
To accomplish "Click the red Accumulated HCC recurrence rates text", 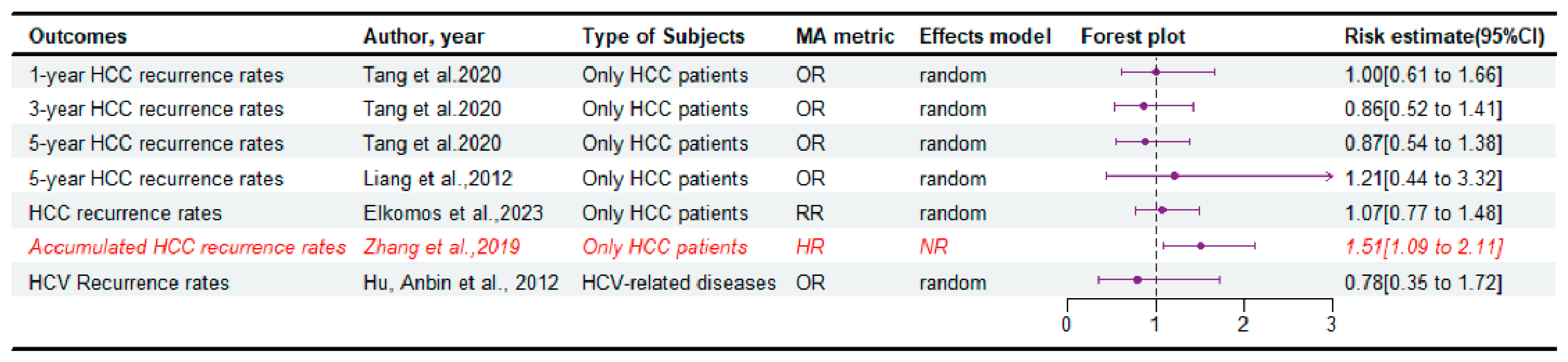I will coord(187,247).
